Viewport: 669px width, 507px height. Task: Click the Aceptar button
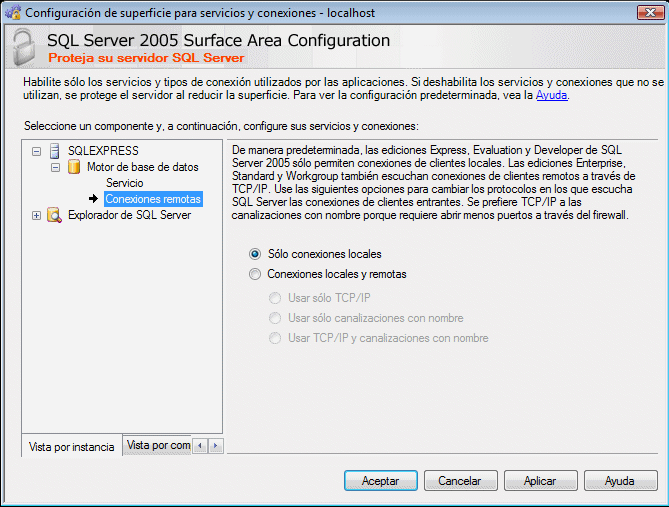pyautogui.click(x=381, y=481)
